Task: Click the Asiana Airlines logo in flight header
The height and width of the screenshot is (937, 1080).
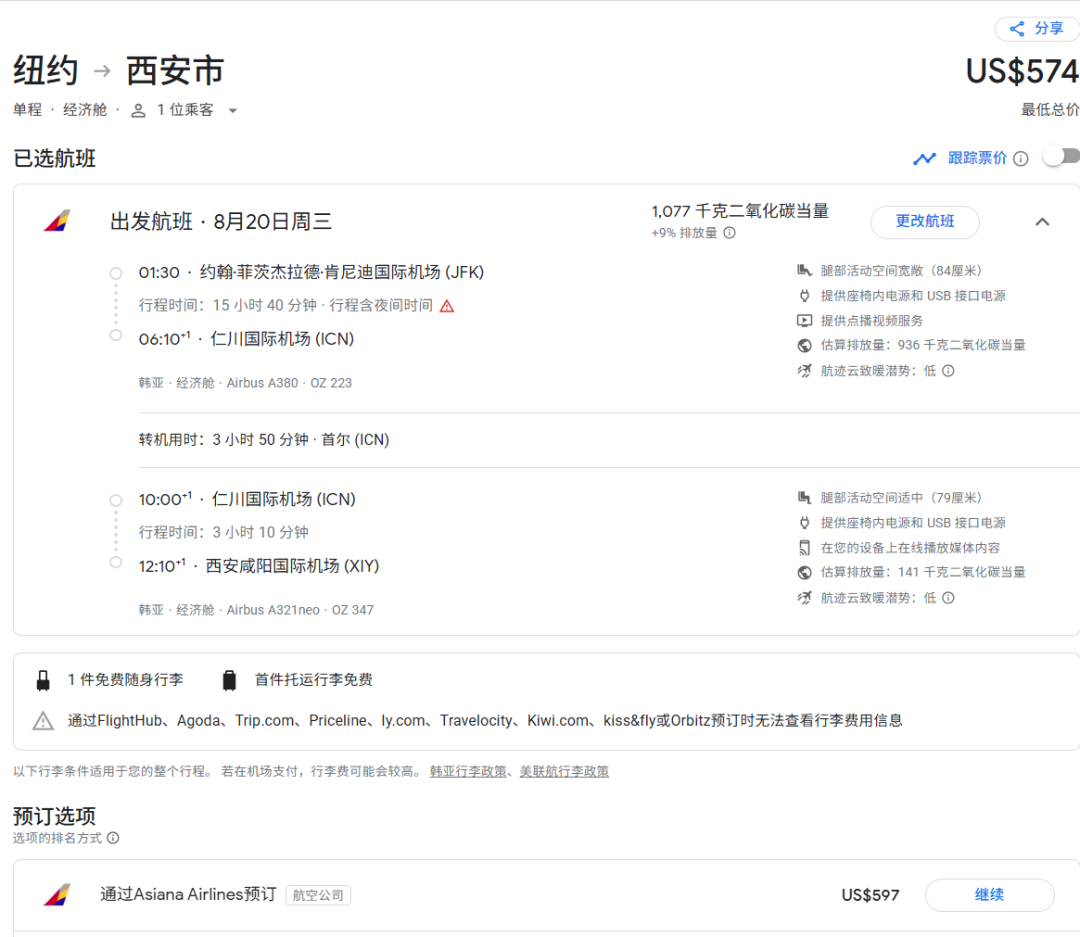Action: tap(57, 221)
